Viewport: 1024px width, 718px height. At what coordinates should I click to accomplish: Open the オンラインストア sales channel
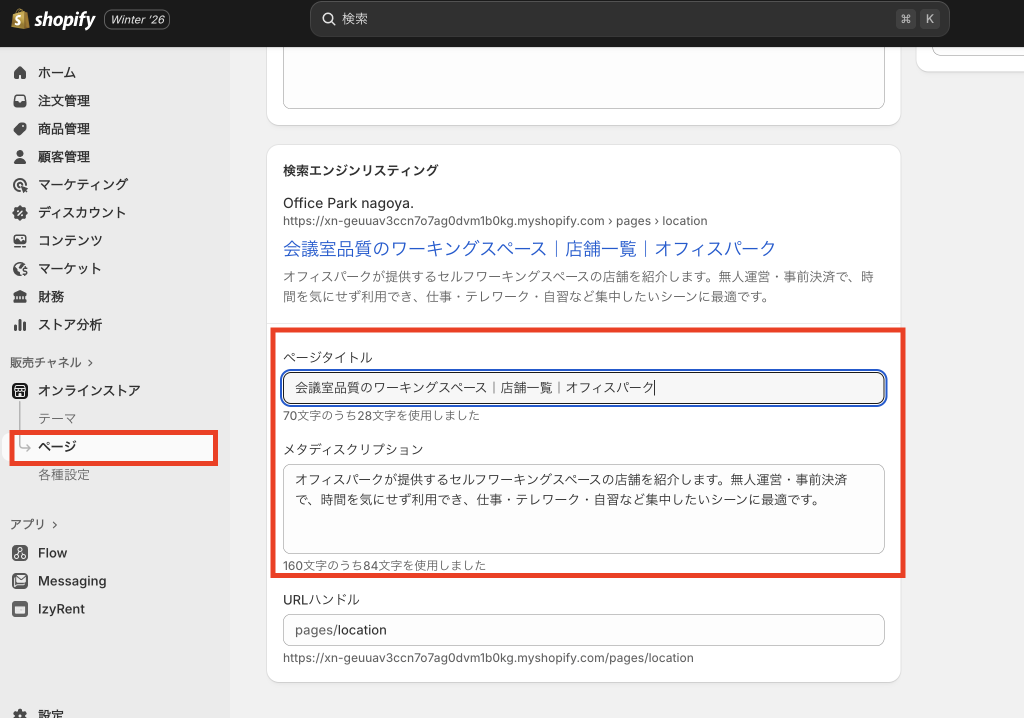(88, 391)
